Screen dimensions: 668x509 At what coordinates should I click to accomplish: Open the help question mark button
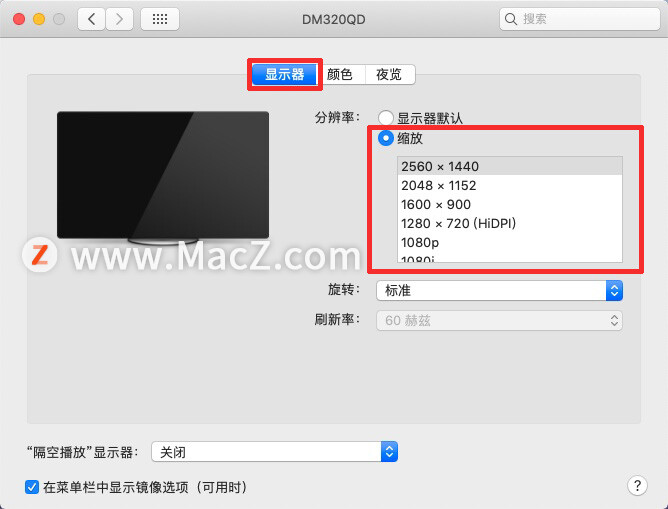click(x=637, y=485)
